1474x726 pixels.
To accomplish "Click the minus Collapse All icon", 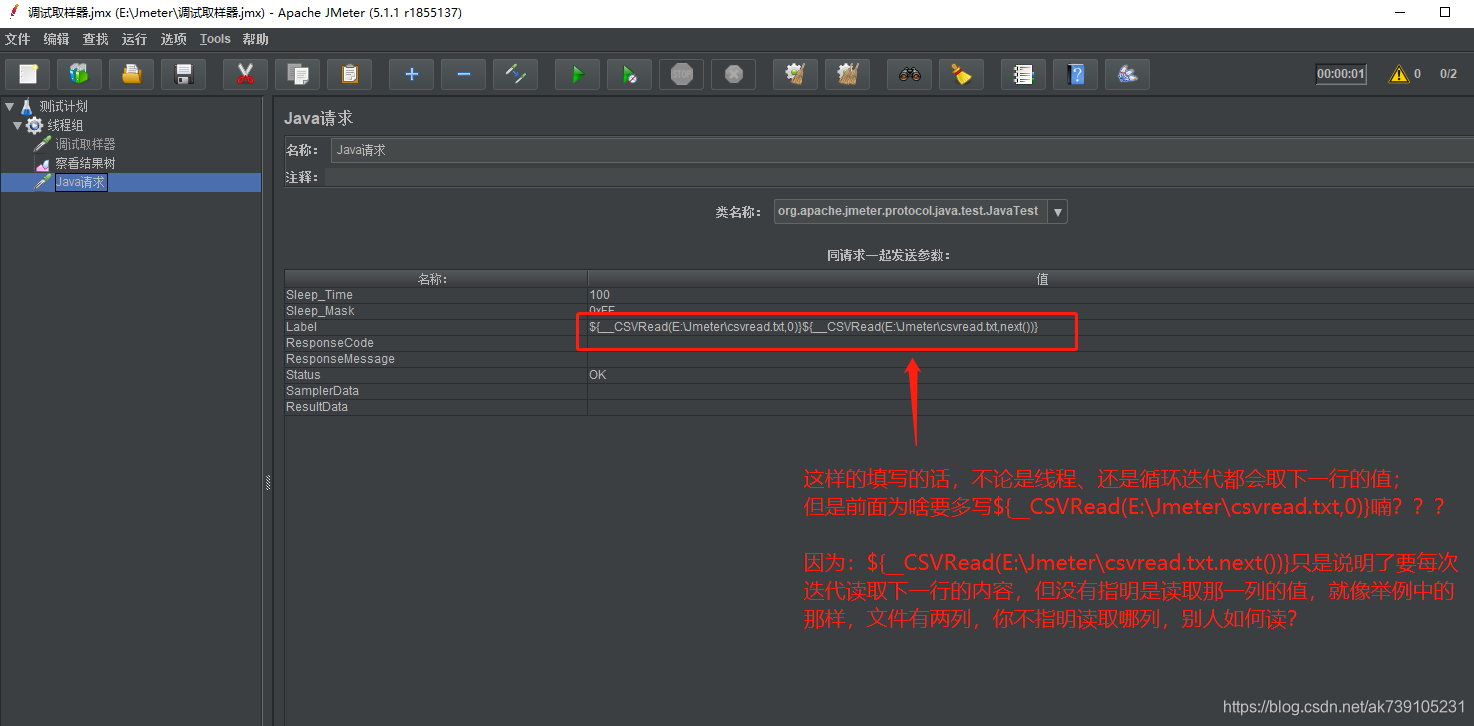I will click(x=463, y=74).
